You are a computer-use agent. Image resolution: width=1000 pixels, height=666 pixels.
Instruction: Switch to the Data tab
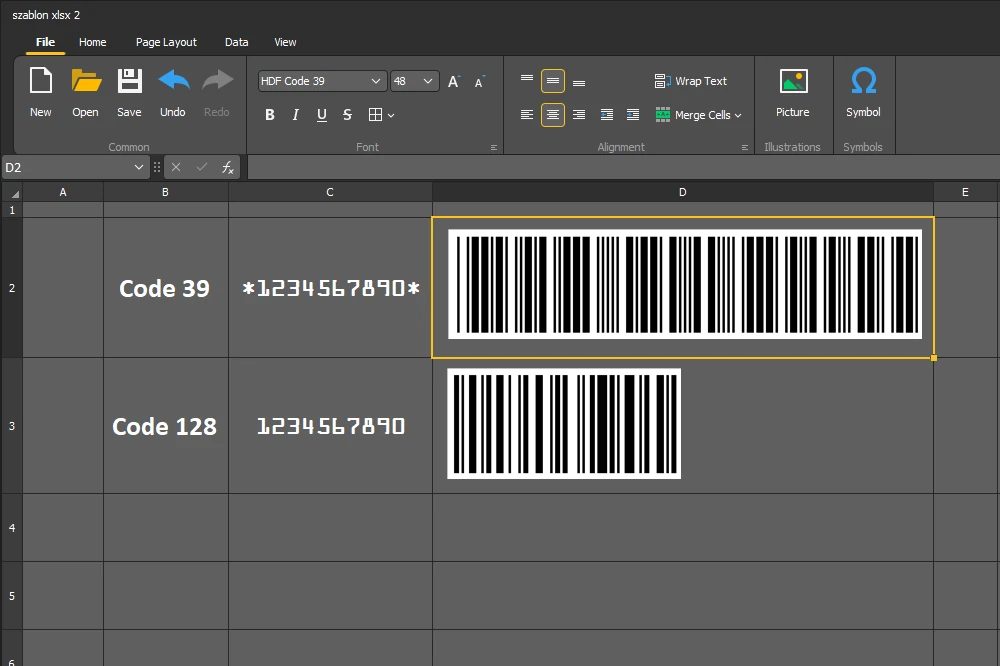point(236,42)
